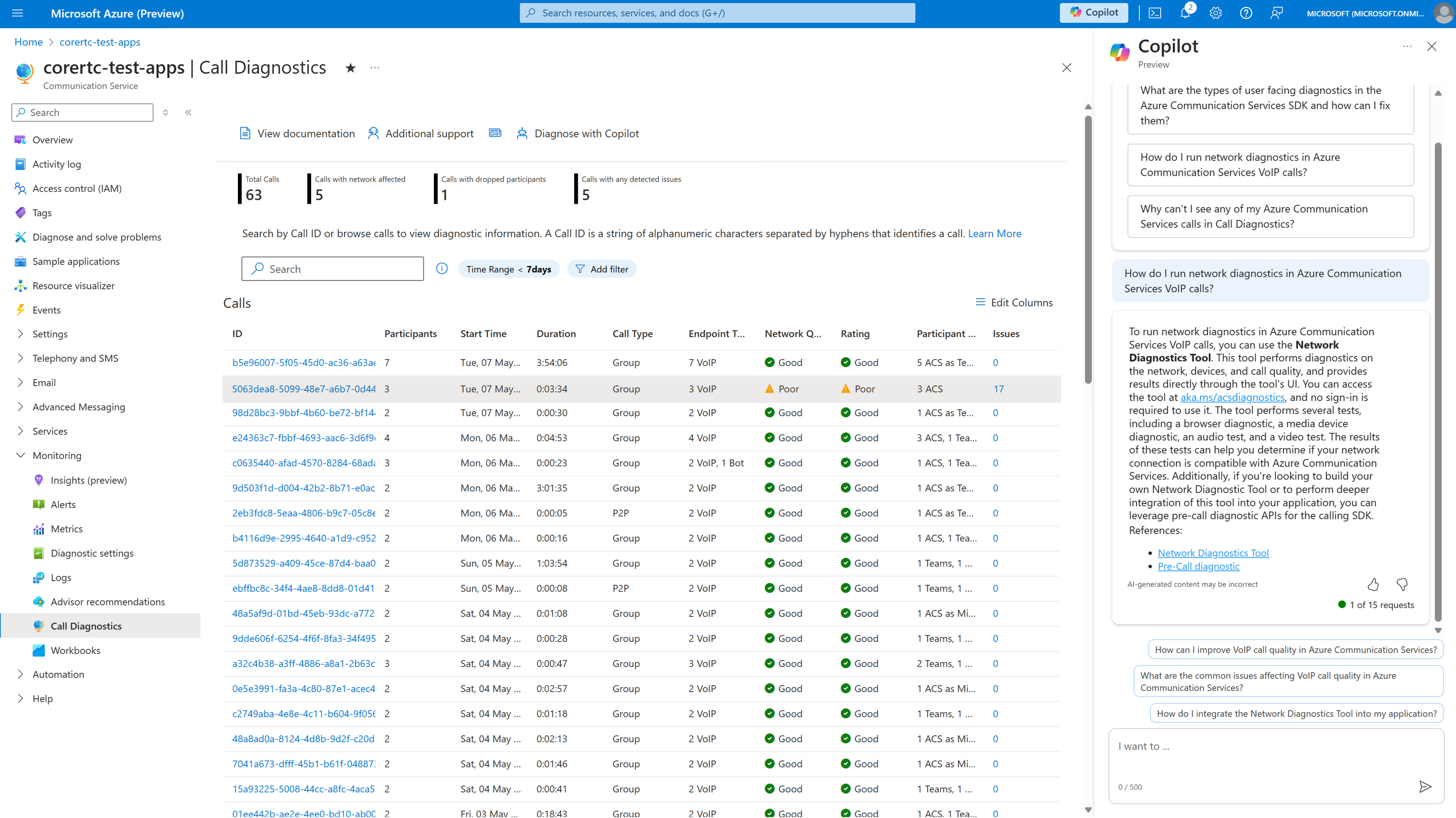Viewport: 1456px width, 818px height.
Task: Click the Metrics icon under Monitoring
Action: (35, 528)
